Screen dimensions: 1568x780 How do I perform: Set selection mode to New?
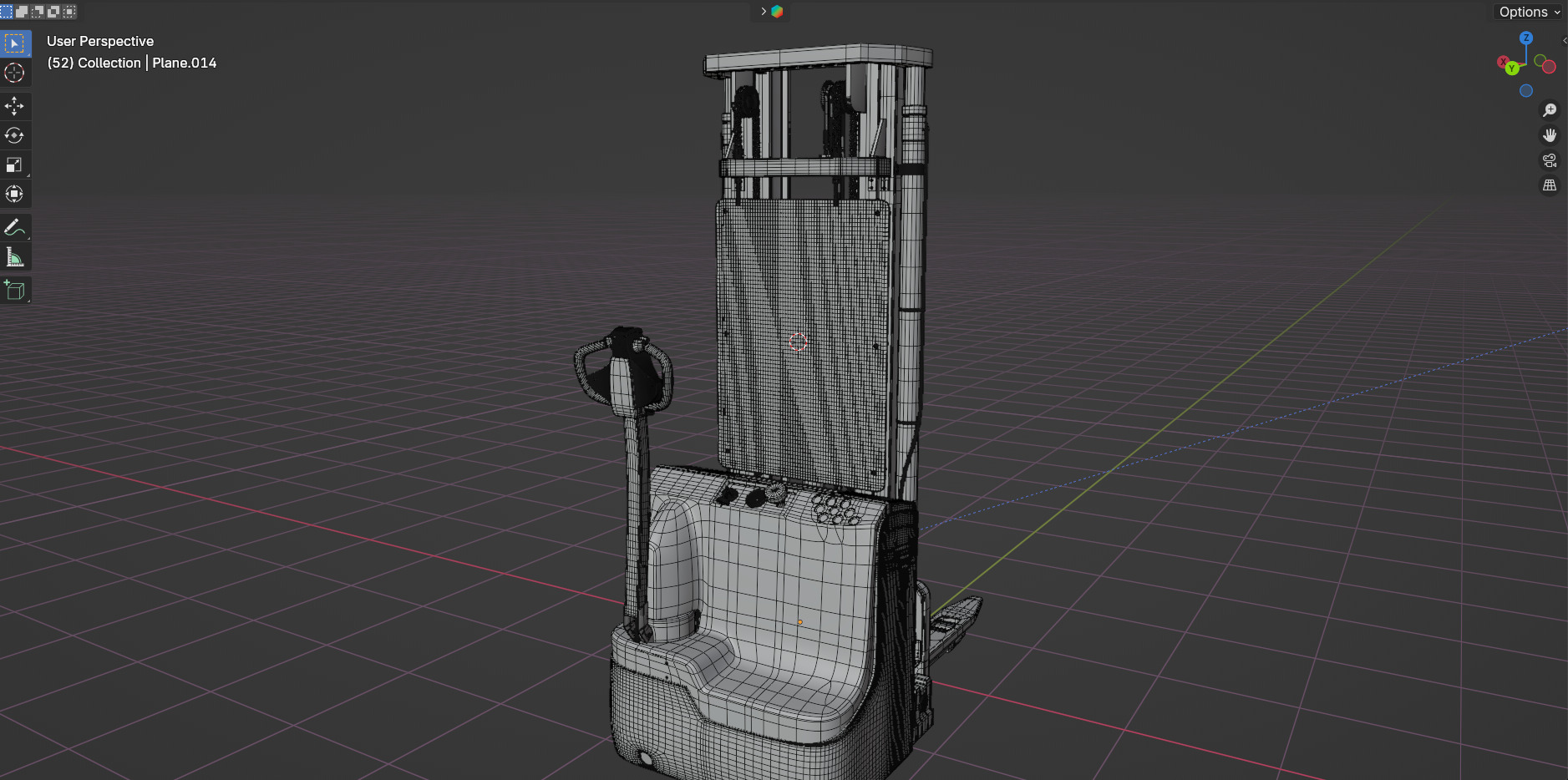coord(7,12)
